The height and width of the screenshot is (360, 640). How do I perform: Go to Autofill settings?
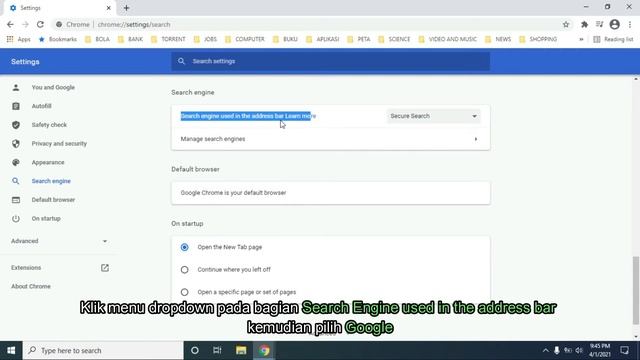[x=42, y=106]
